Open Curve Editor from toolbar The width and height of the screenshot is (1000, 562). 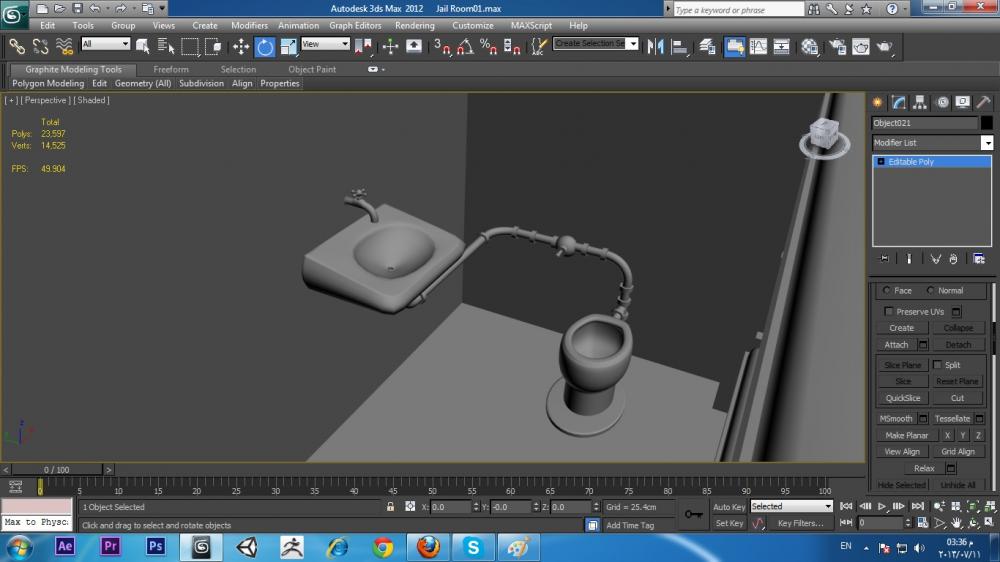[759, 46]
